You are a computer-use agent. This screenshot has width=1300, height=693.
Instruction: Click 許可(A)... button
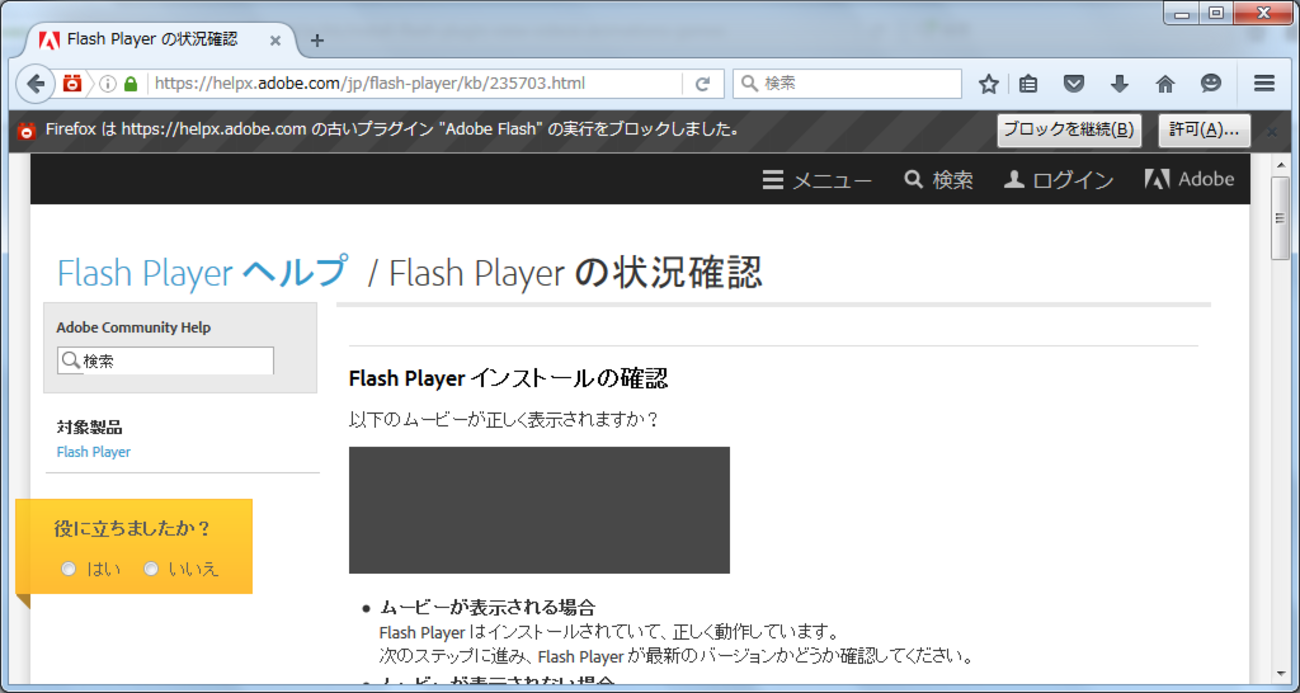click(1204, 130)
